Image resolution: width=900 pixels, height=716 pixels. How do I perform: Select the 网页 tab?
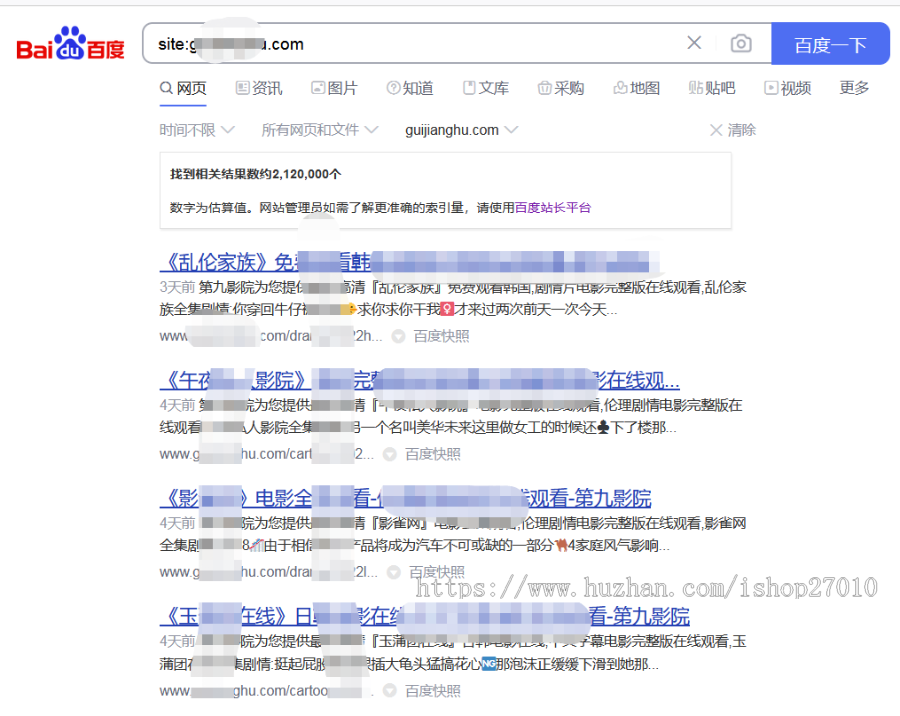coord(183,88)
